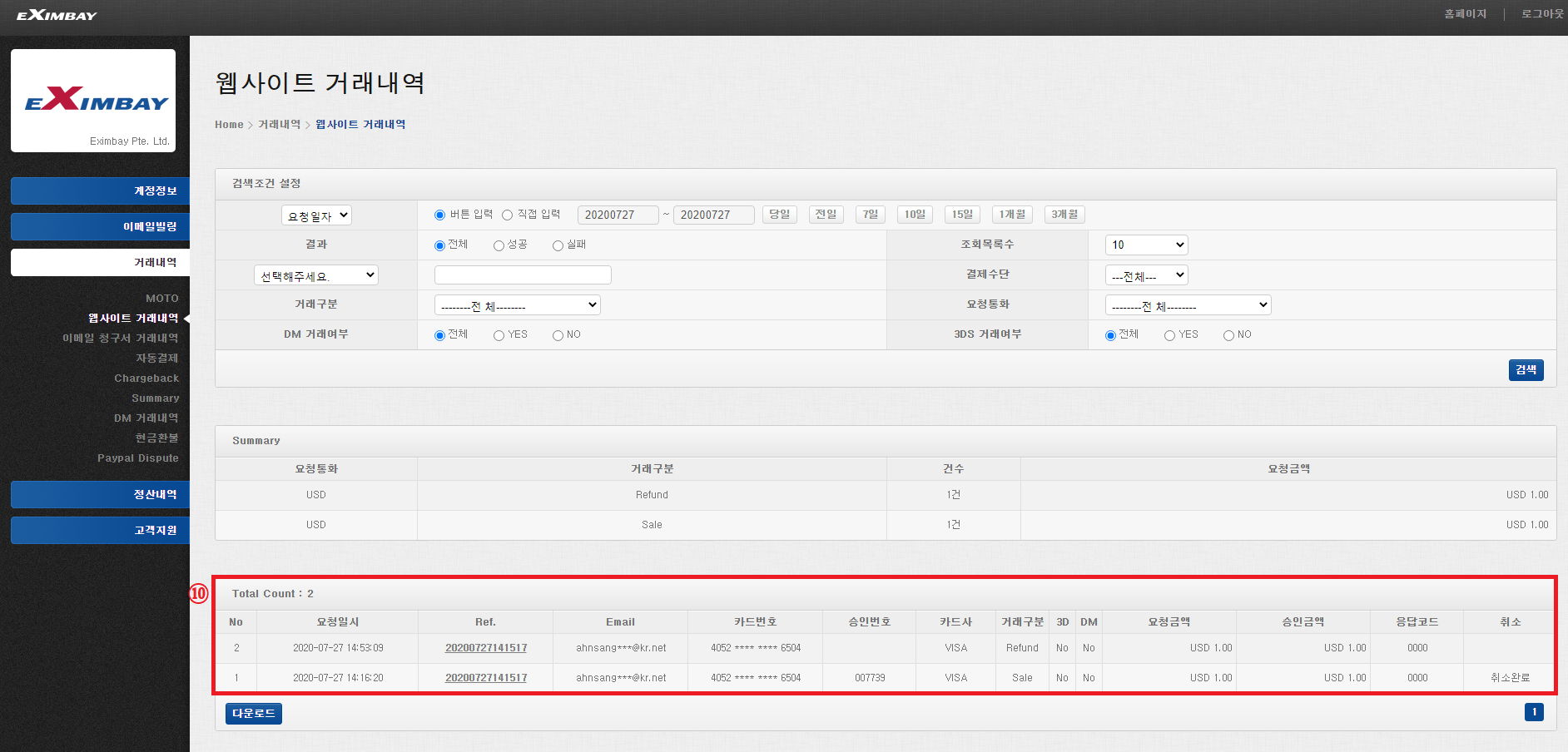Open Ref. link in the Refund row
The height and width of the screenshot is (752, 1568).
[x=486, y=648]
